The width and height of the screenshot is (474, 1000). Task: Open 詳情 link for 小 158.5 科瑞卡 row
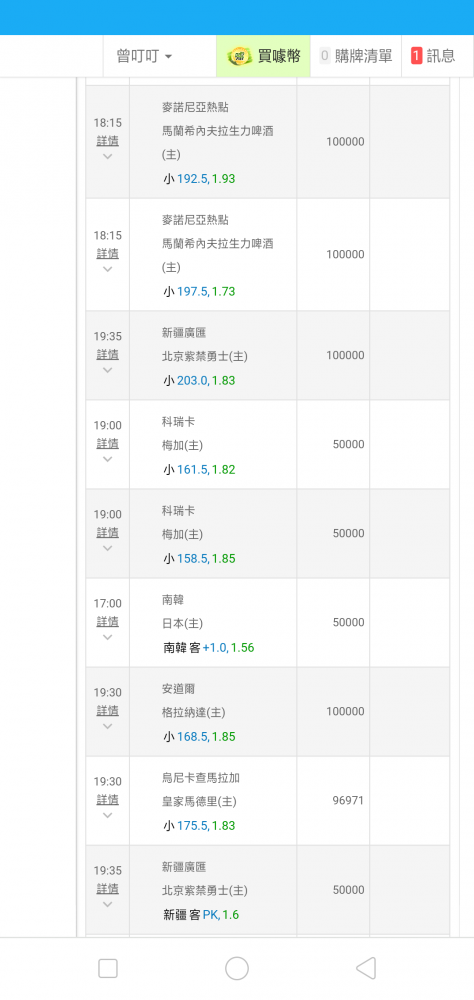pos(107,533)
